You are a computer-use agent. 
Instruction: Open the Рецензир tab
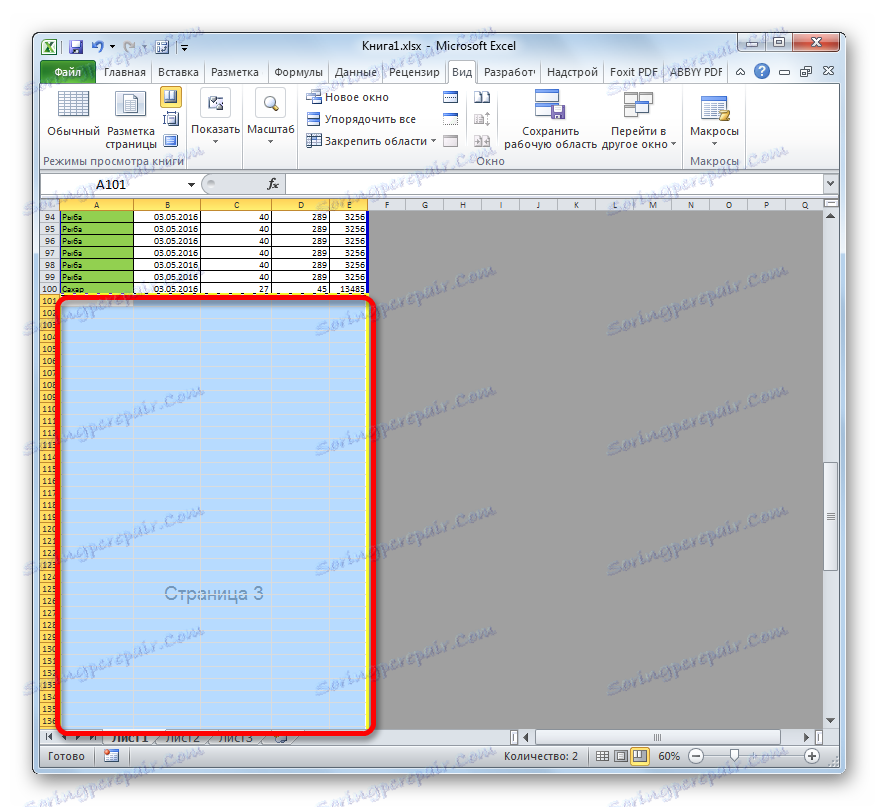414,72
